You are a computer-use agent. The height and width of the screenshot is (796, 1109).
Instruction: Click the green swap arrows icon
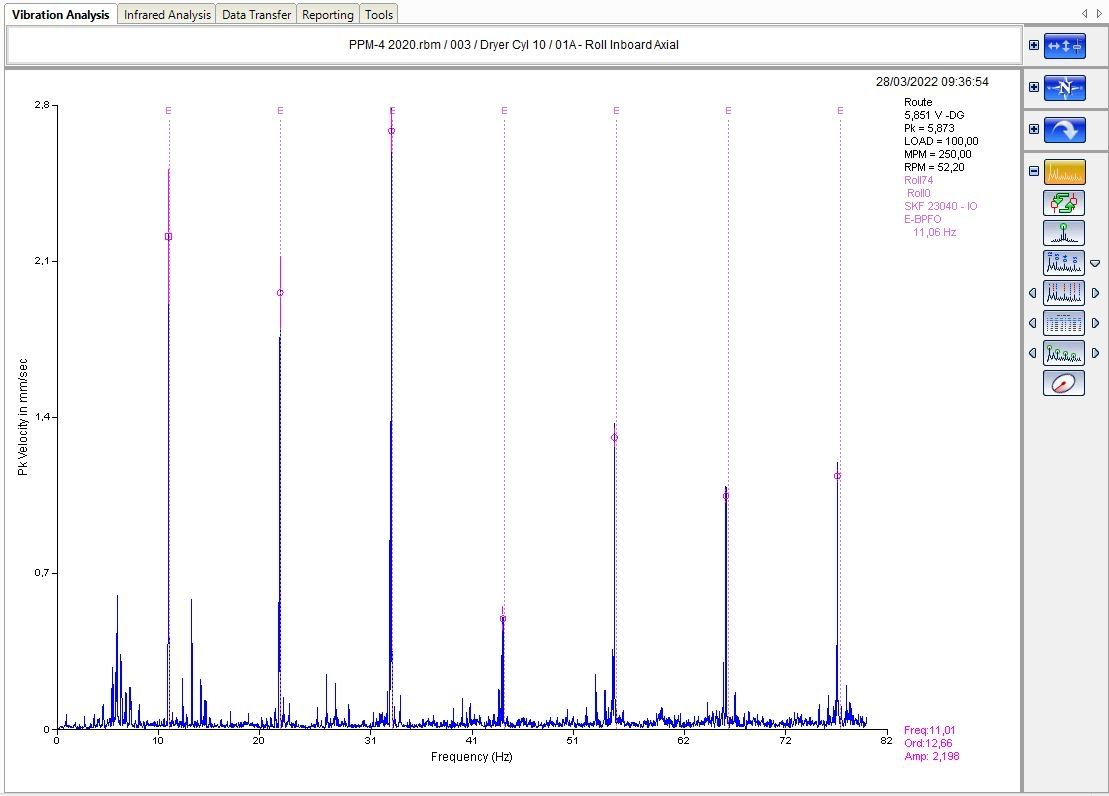(x=1064, y=203)
